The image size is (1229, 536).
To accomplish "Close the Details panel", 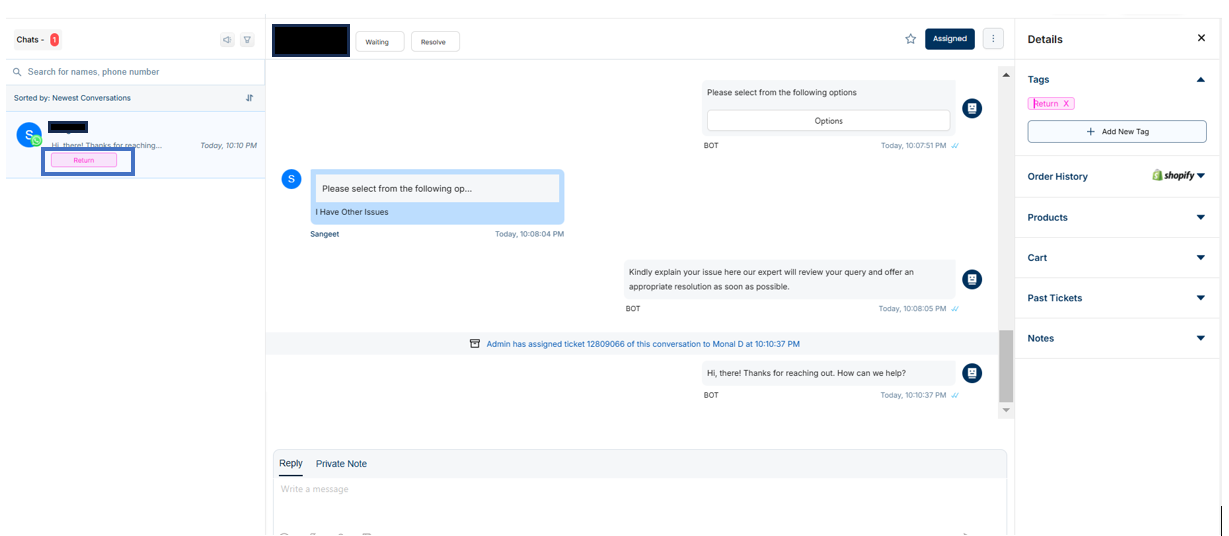I will pos(1201,38).
